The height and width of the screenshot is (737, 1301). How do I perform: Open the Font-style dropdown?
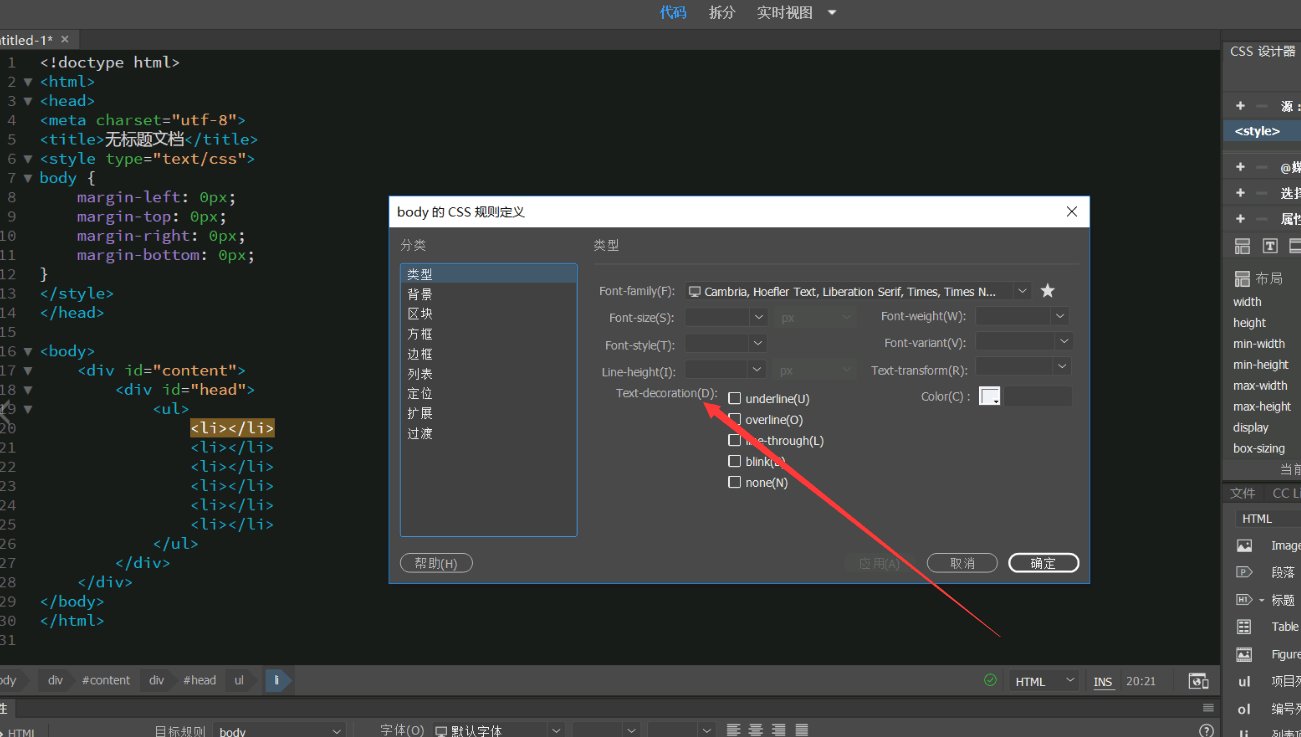[x=758, y=344]
